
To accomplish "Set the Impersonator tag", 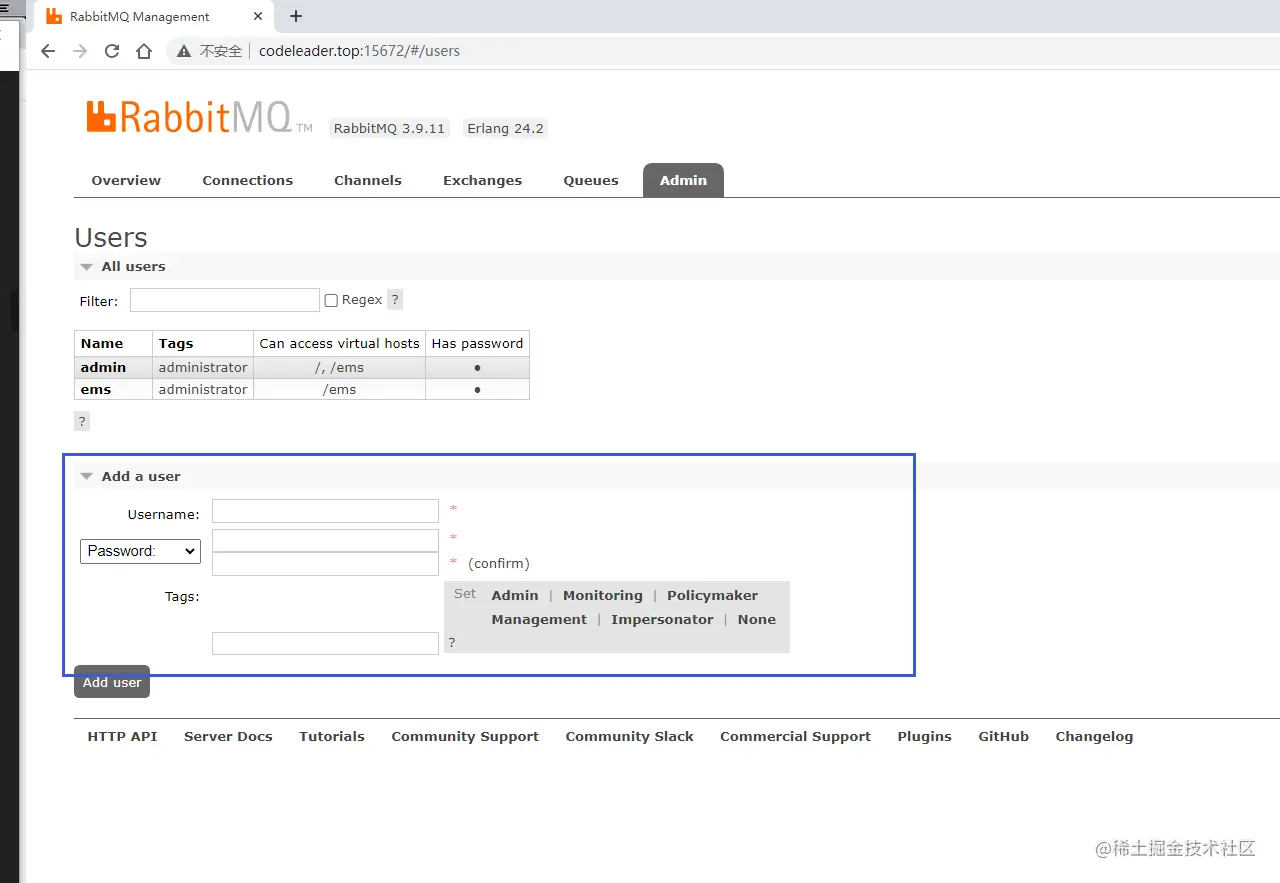I will [x=662, y=620].
